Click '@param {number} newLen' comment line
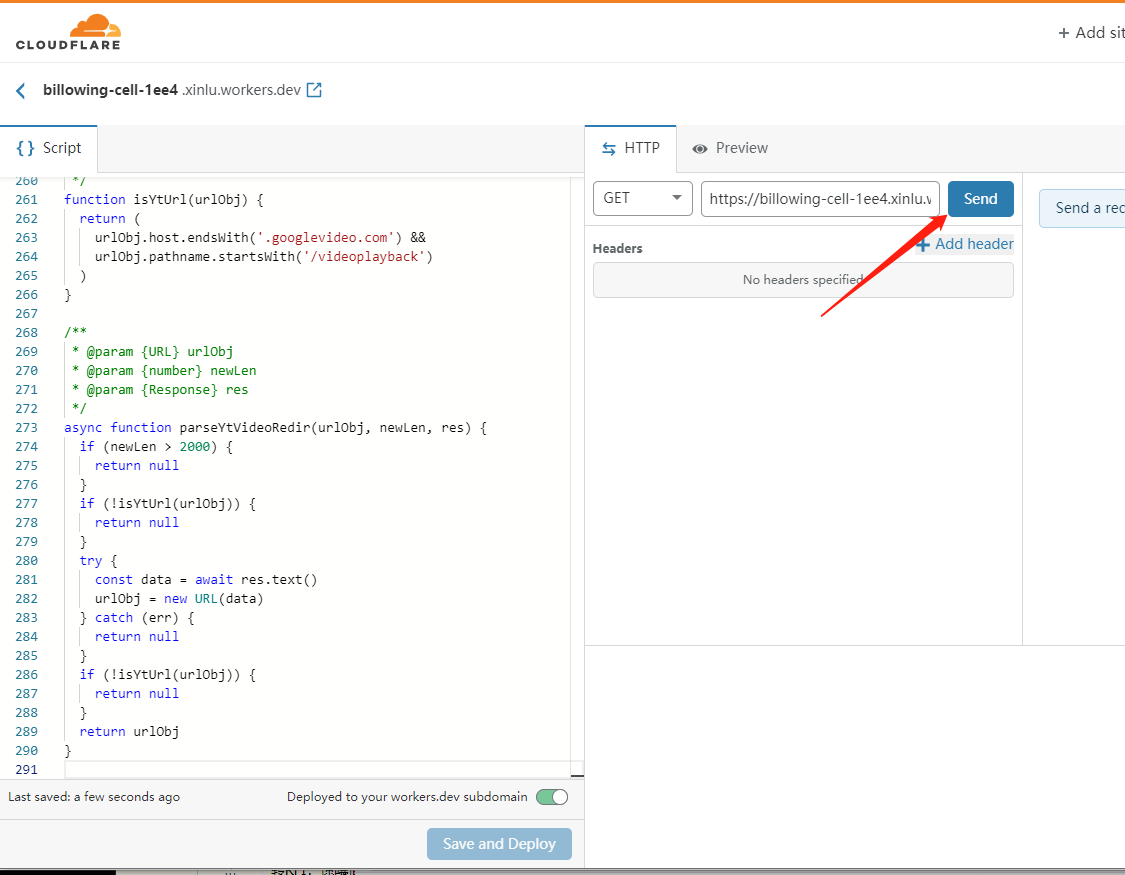Screen dimensions: 1125x875 point(164,371)
